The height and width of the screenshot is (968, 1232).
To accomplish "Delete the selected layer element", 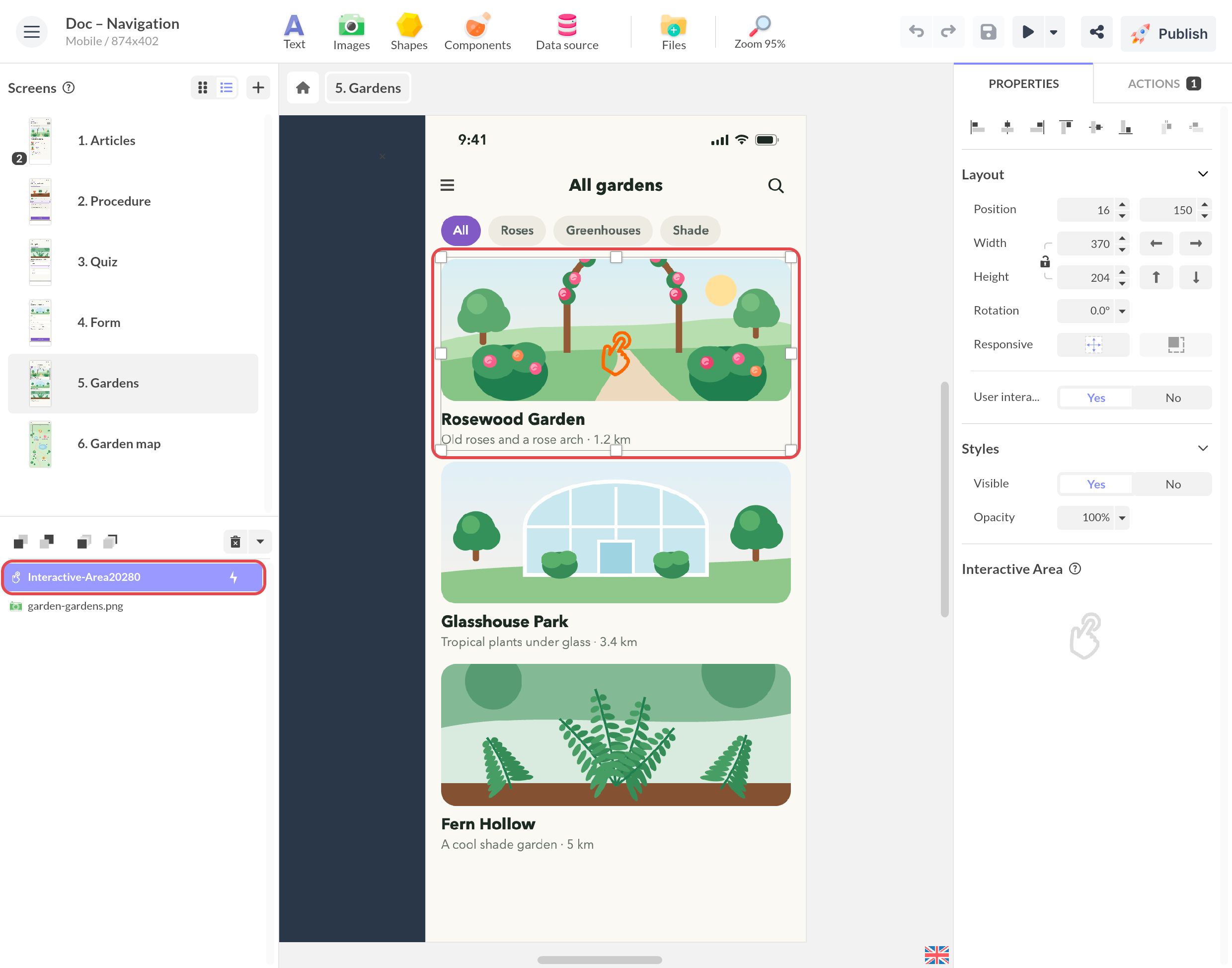I will tap(235, 542).
